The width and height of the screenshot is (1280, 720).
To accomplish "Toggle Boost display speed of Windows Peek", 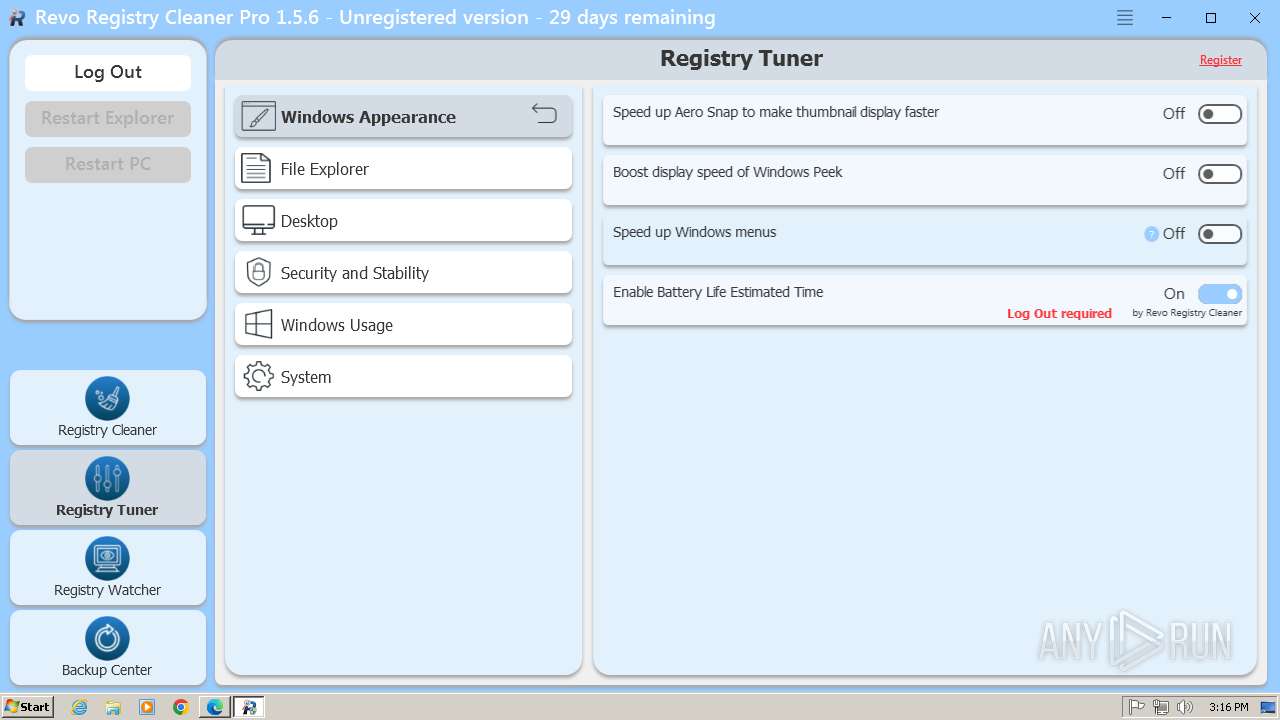I will 1220,174.
